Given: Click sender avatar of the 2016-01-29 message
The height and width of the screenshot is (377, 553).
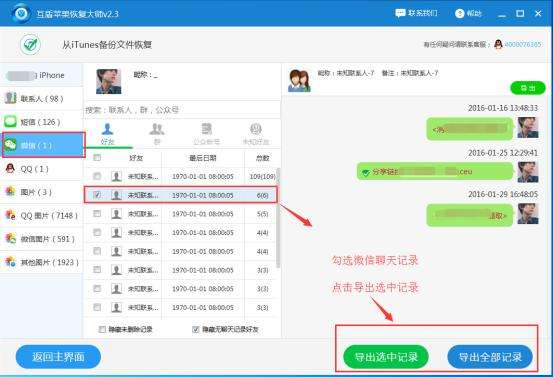Looking at the screenshot, I should [528, 214].
